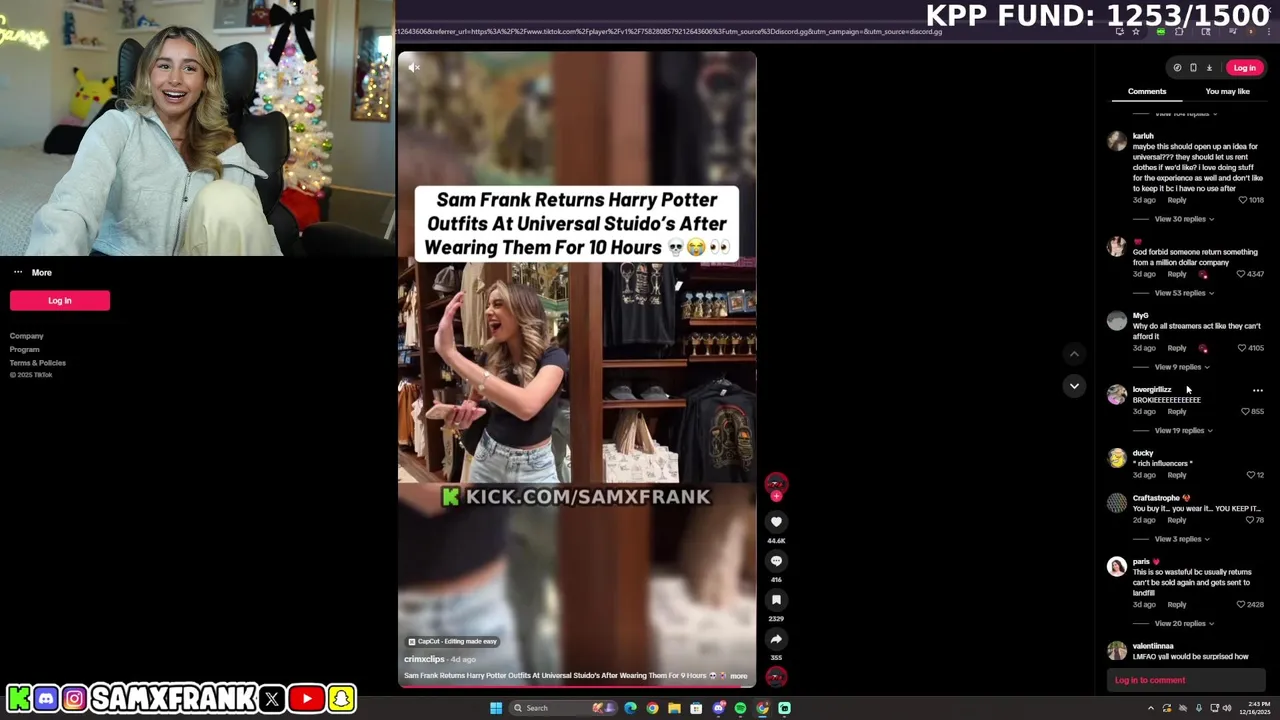Go to previous video with up arrow

[x=1074, y=353]
